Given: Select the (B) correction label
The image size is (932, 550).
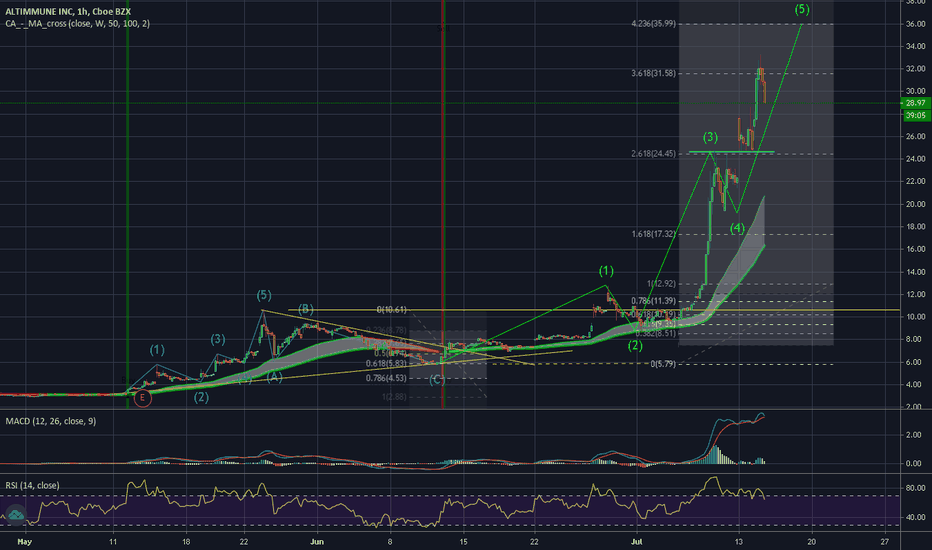Looking at the screenshot, I should 306,309.
